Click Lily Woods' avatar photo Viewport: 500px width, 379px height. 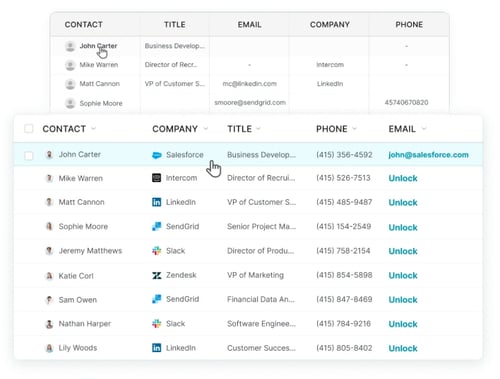coord(49,348)
